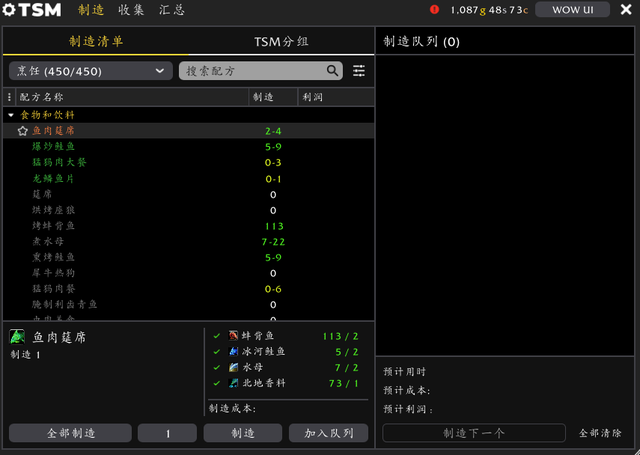Click the 制造下一个 button
Screen dimensions: 640x455
coord(474,433)
